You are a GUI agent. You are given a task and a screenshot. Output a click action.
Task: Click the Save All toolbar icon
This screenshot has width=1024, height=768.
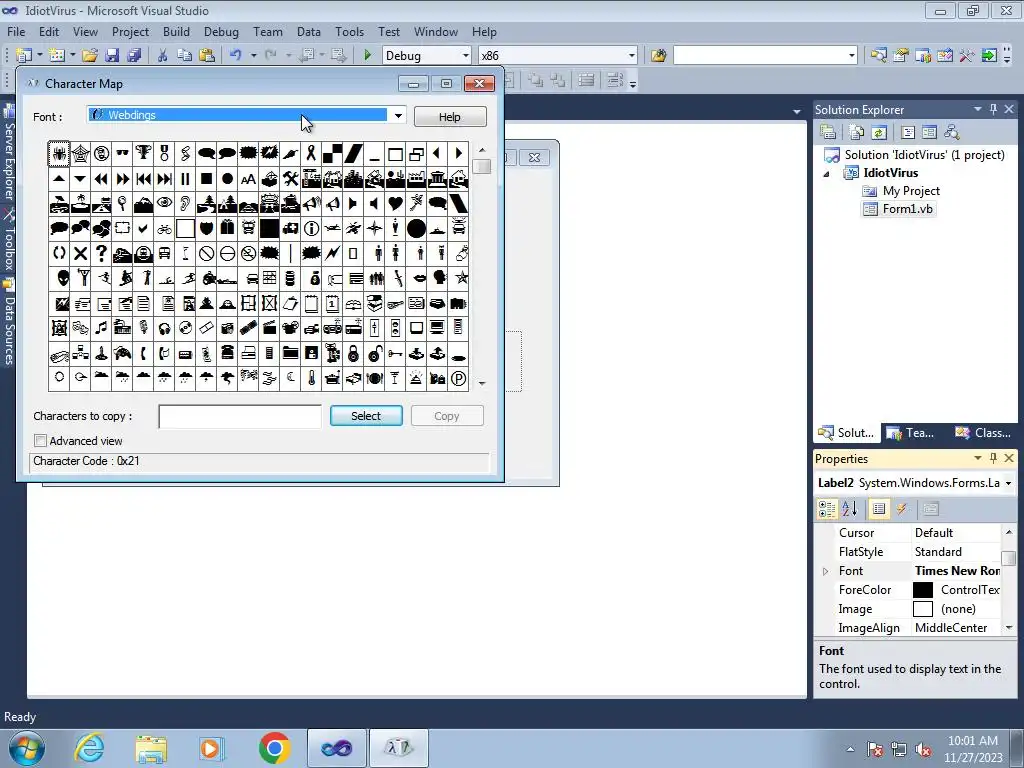tap(135, 56)
